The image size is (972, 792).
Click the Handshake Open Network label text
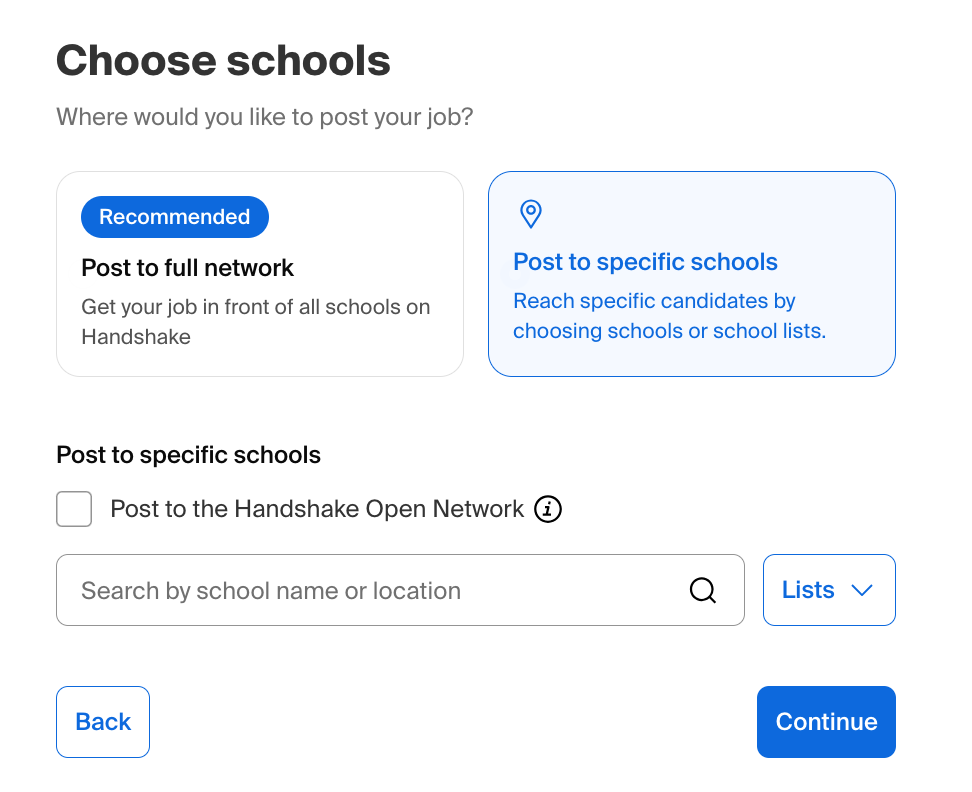pyautogui.click(x=316, y=509)
